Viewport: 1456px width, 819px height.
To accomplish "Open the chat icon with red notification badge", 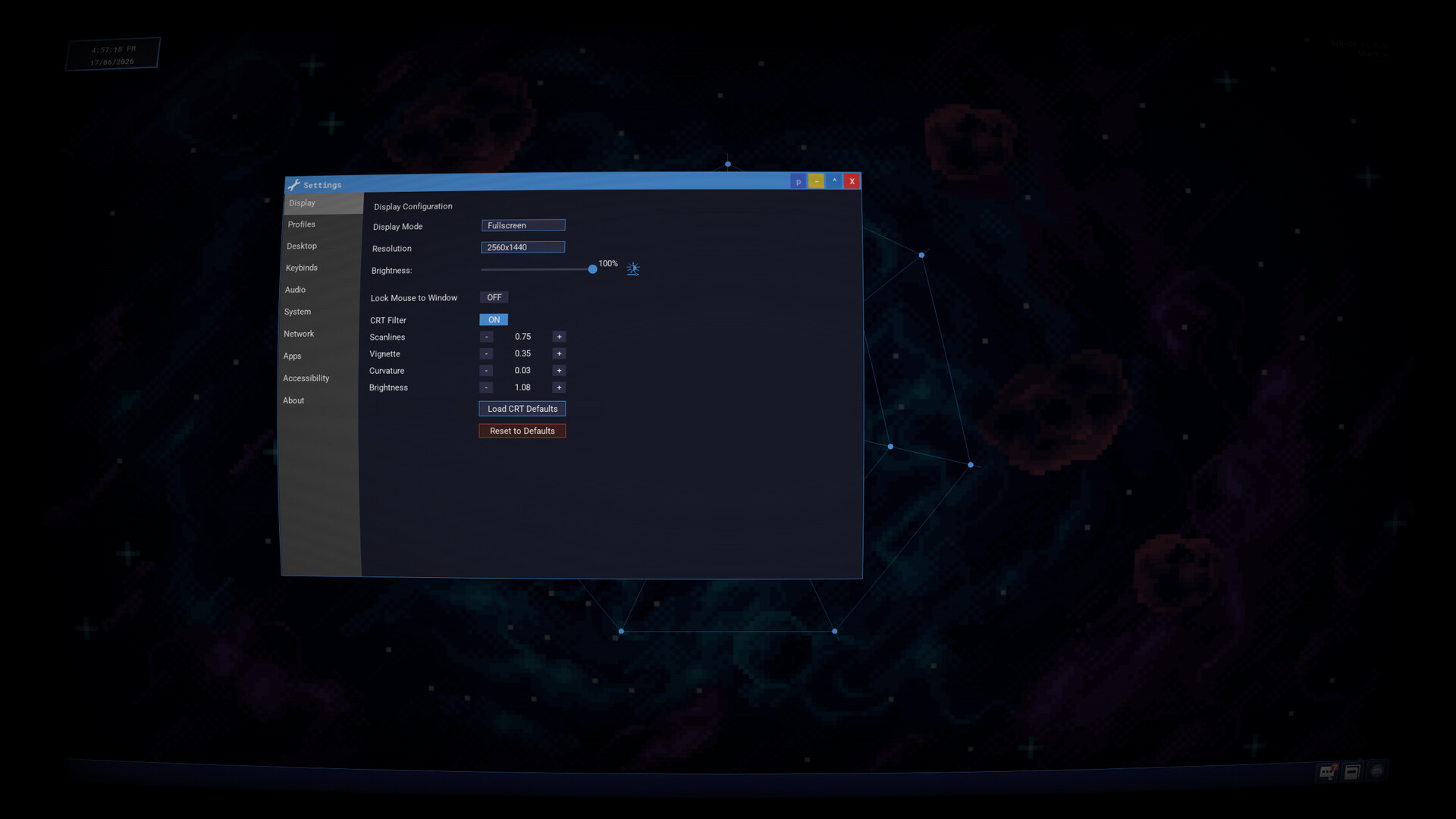I will click(x=1327, y=772).
